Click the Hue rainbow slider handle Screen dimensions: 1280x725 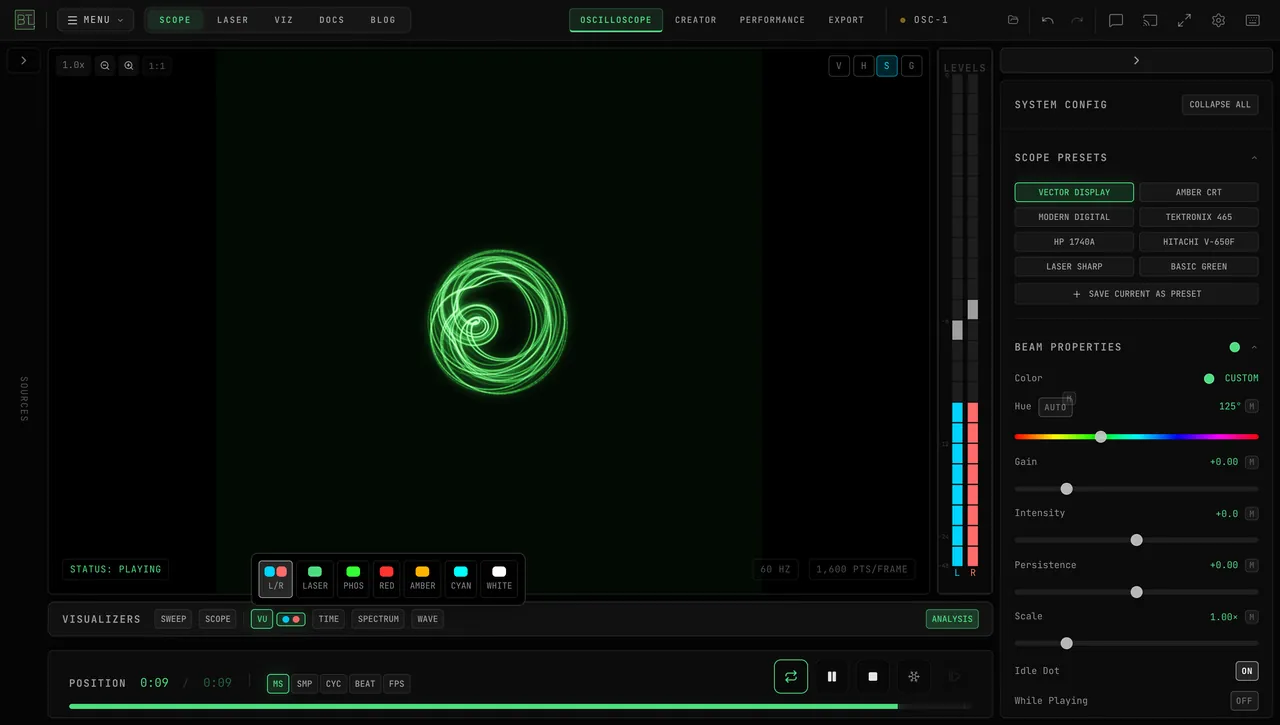(1101, 437)
